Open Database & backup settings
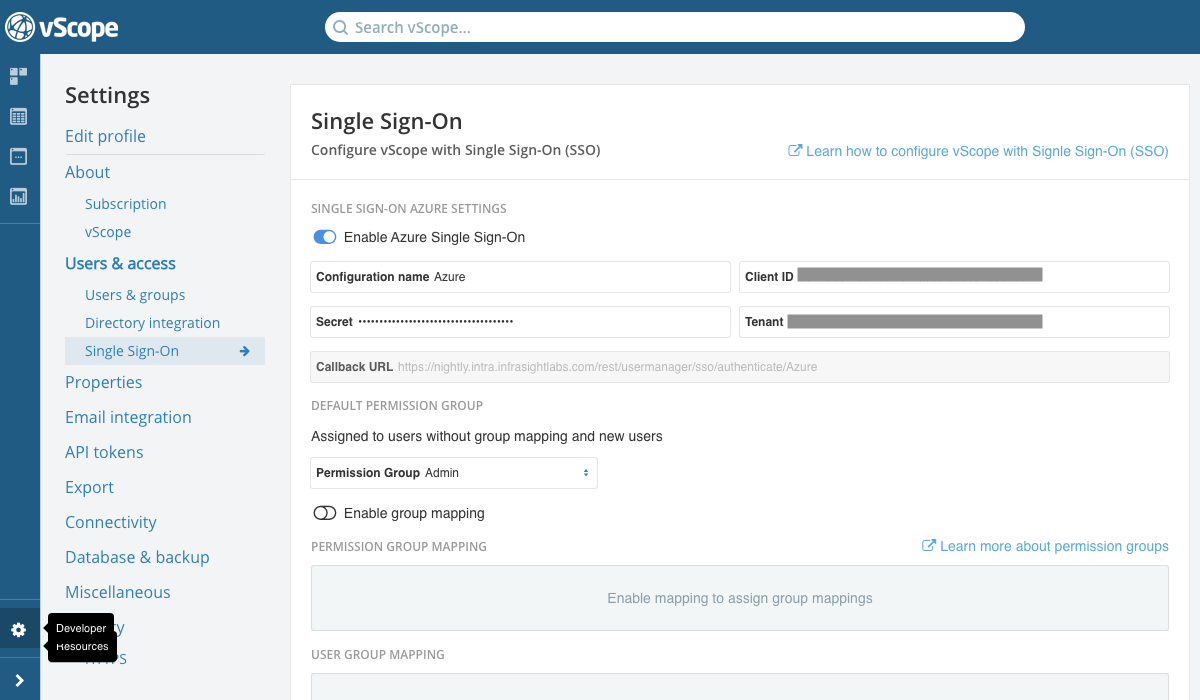1200x700 pixels. point(137,557)
